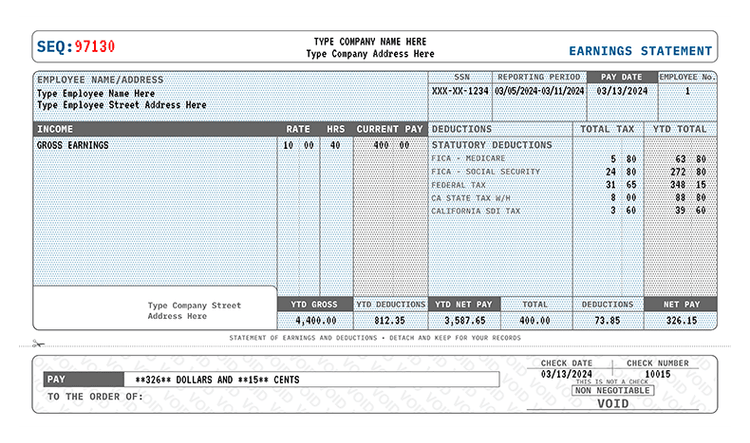Select the Income column header
Screen dimensions: 750x443
coord(55,129)
